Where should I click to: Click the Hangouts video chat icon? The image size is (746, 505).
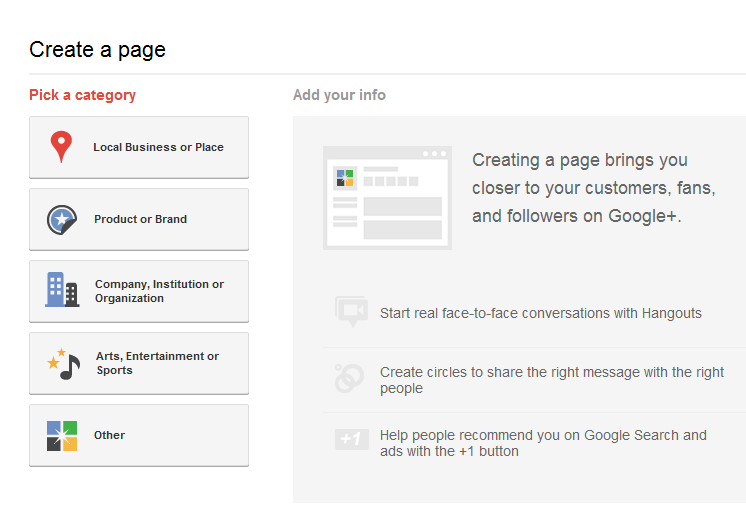(x=352, y=312)
